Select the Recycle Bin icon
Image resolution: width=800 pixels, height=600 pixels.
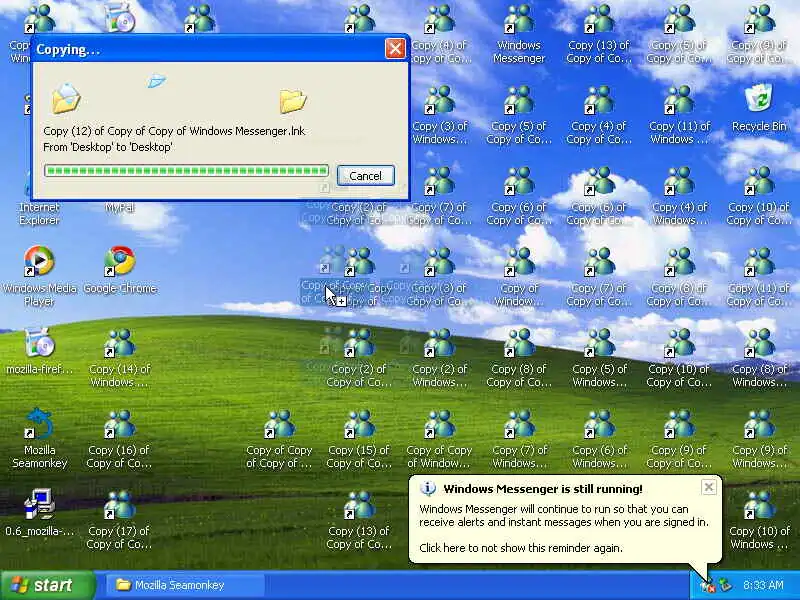pos(759,108)
